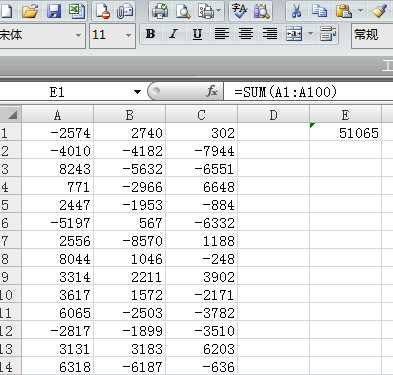
Task: Click cell C1 with value 302
Action: click(x=202, y=133)
